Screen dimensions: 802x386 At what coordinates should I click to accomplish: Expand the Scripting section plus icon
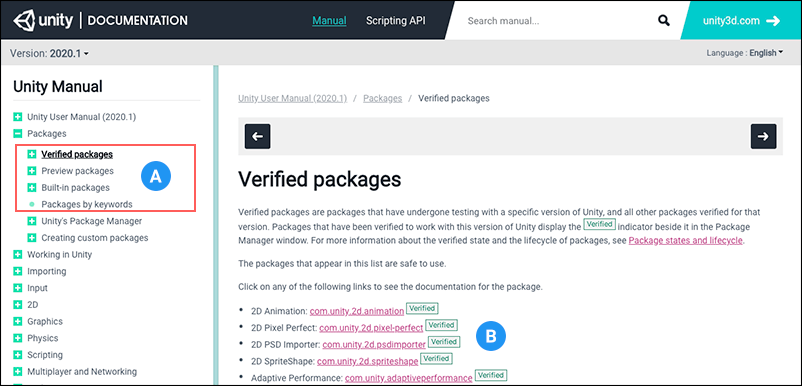18,355
